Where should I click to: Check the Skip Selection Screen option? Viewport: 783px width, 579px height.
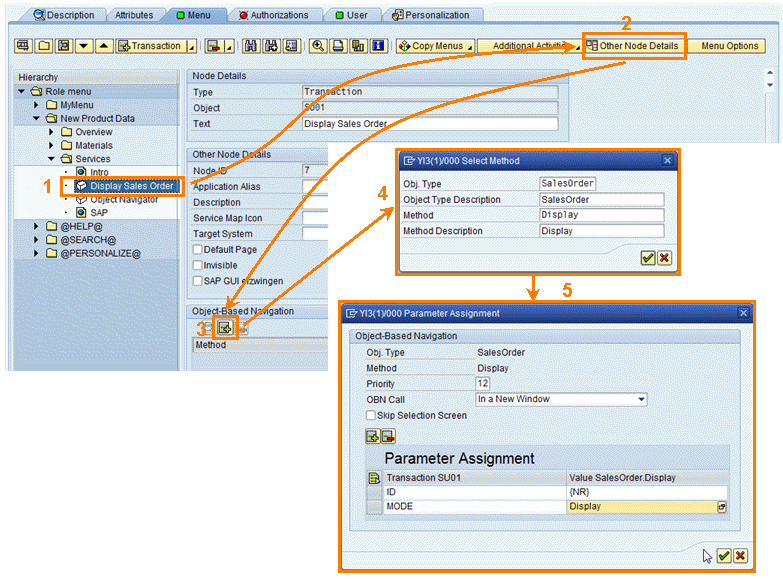point(371,415)
